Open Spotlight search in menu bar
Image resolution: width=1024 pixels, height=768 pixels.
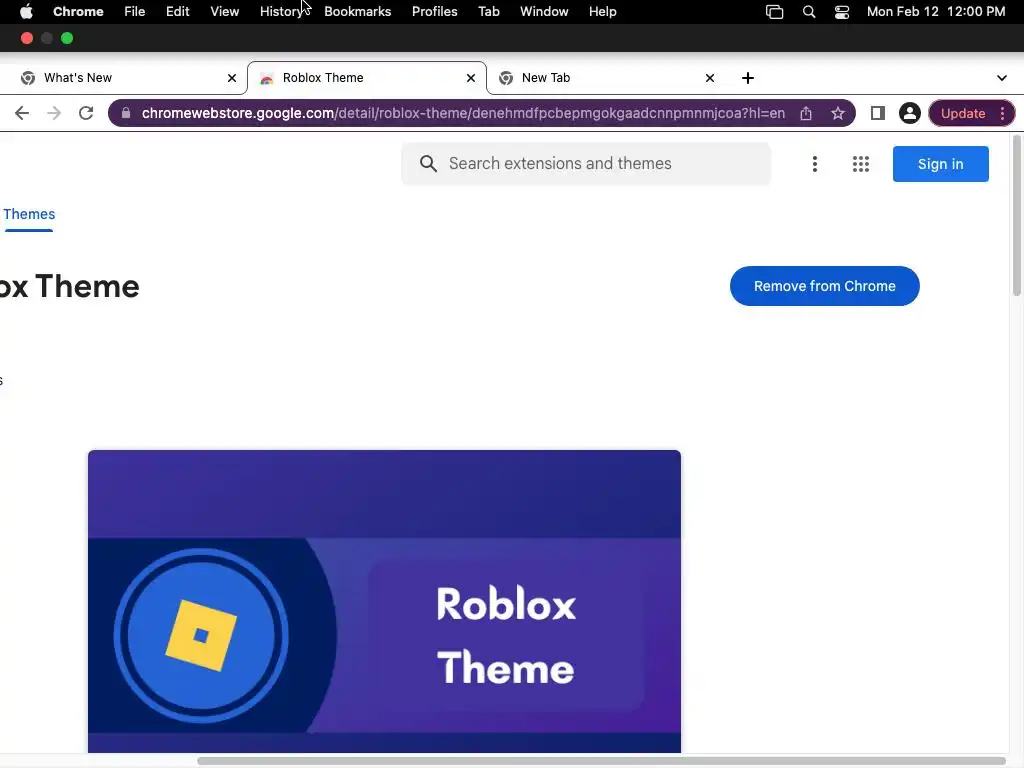point(808,12)
